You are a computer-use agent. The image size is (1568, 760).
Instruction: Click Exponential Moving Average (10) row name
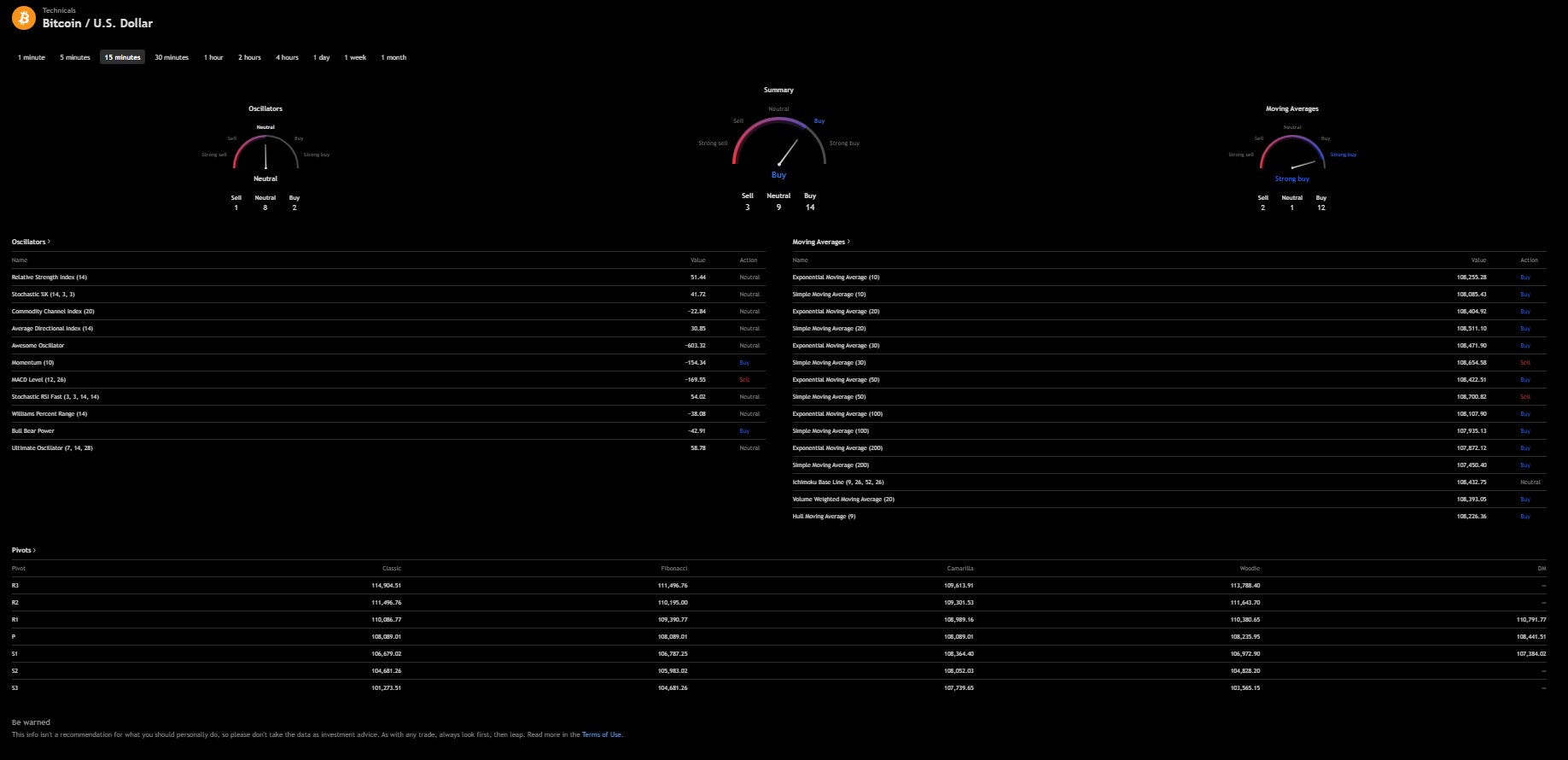[x=836, y=278]
